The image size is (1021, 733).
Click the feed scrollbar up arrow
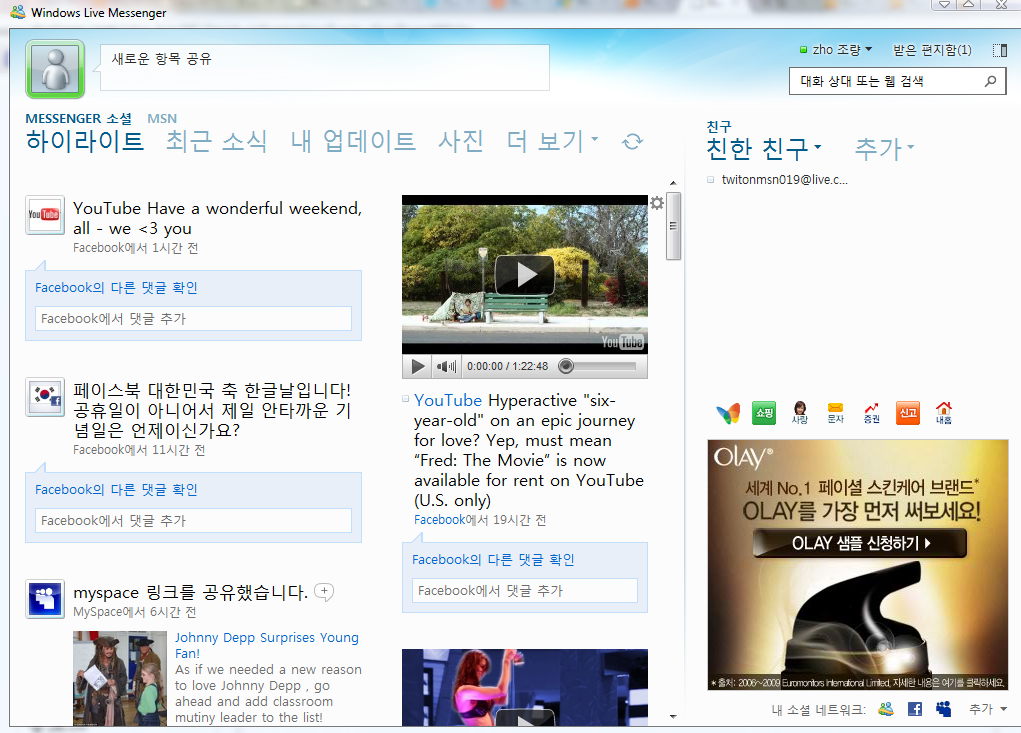[673, 183]
